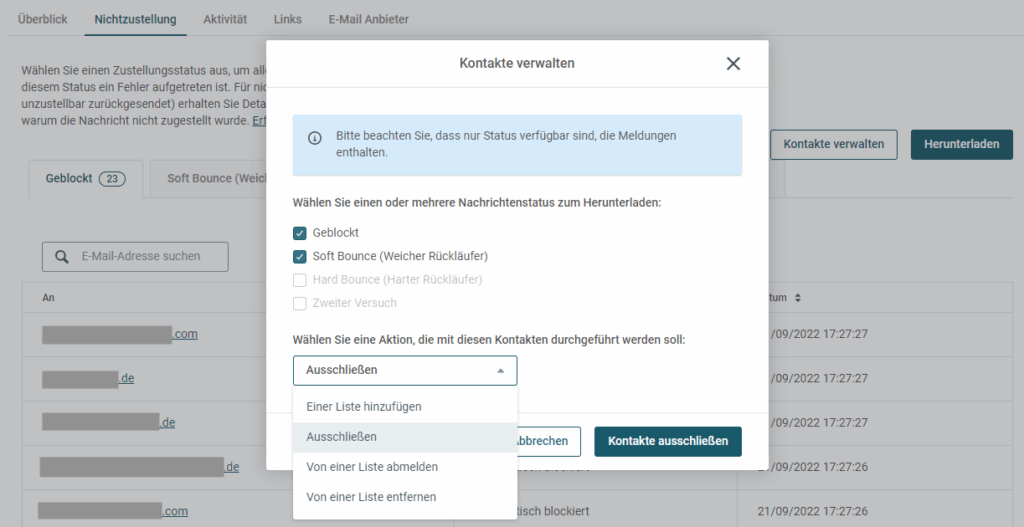1024x527 pixels.
Task: Select the highlighted 'Ausschließen' list option
Action: [342, 437]
